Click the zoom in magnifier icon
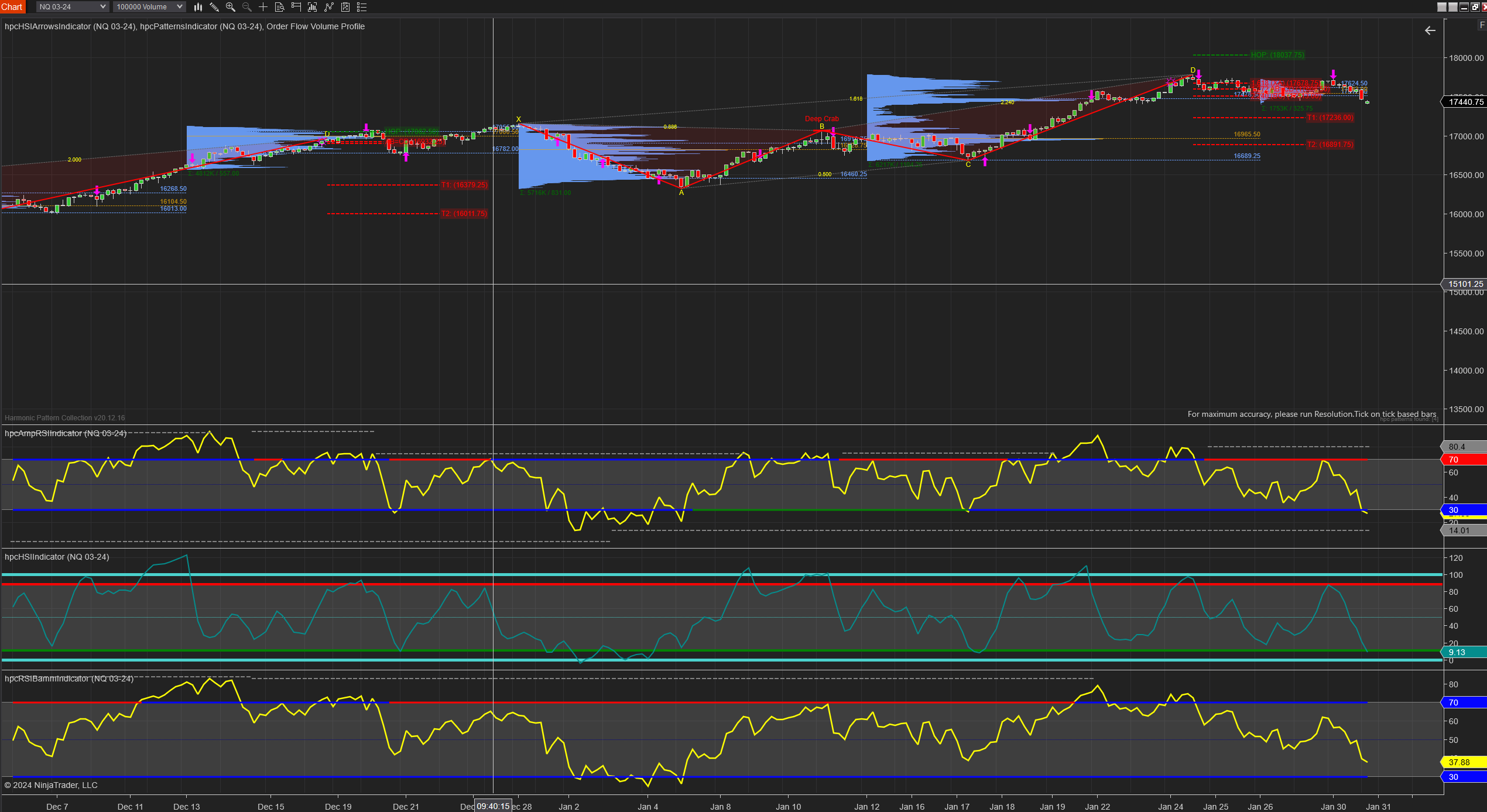The height and width of the screenshot is (812, 1487). click(x=231, y=7)
